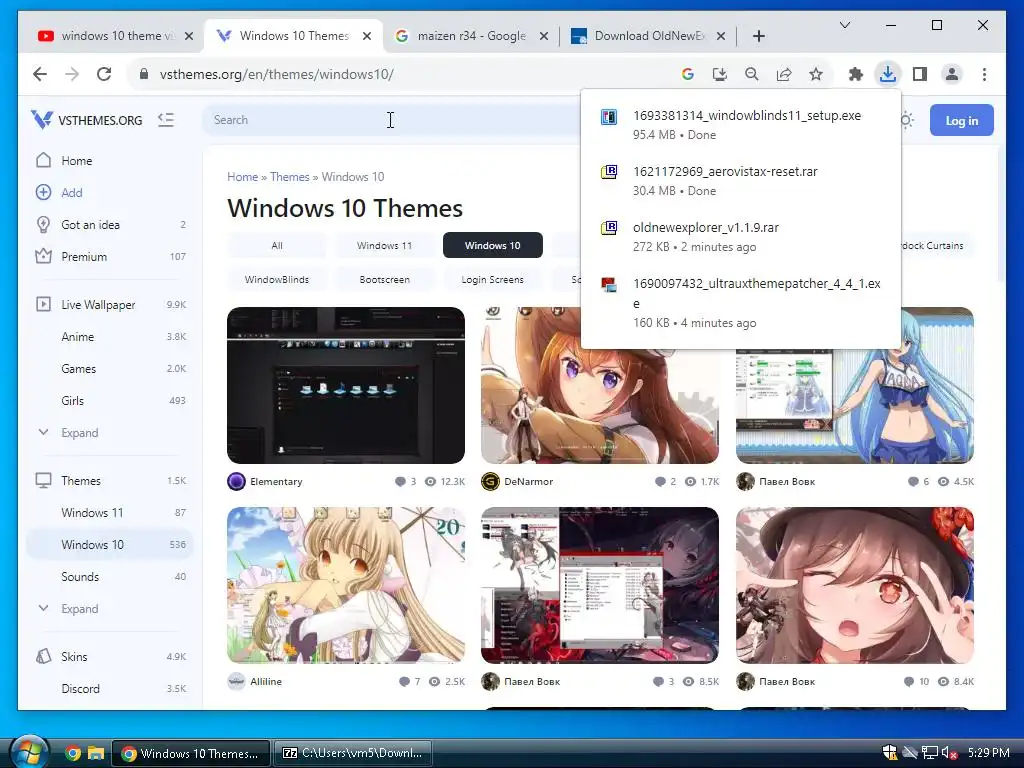Click the share page icon

click(x=784, y=74)
